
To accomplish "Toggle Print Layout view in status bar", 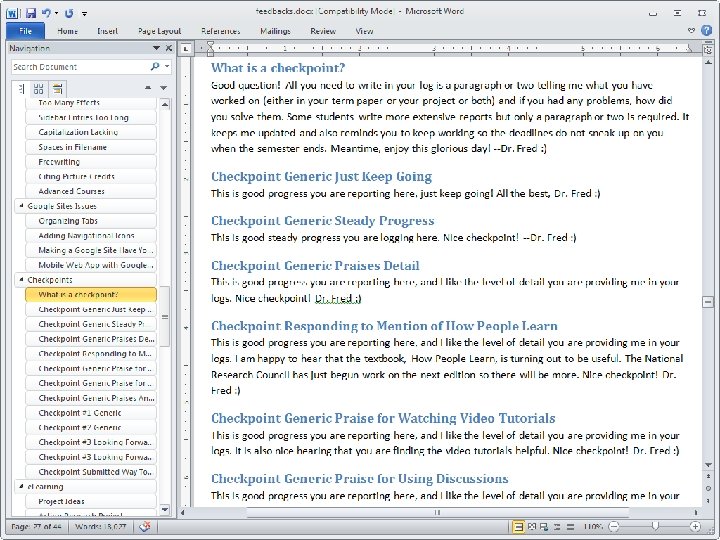I will pyautogui.click(x=518, y=527).
